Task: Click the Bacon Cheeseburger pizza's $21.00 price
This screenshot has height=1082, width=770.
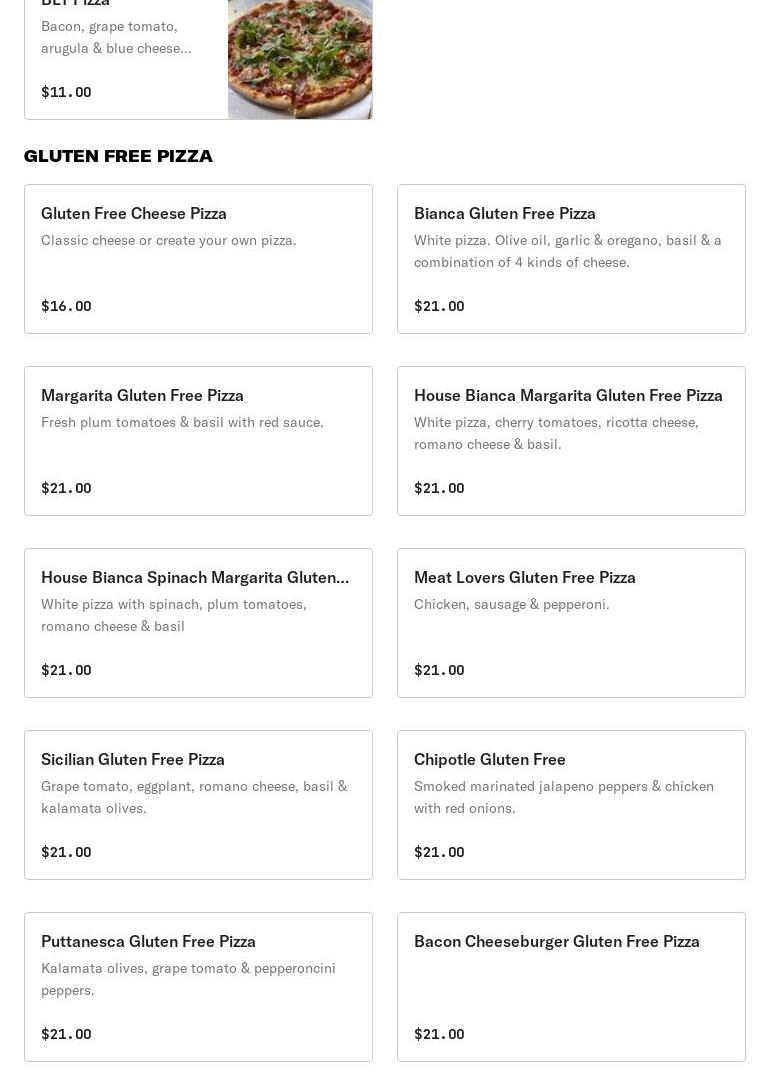Action: pos(439,1034)
